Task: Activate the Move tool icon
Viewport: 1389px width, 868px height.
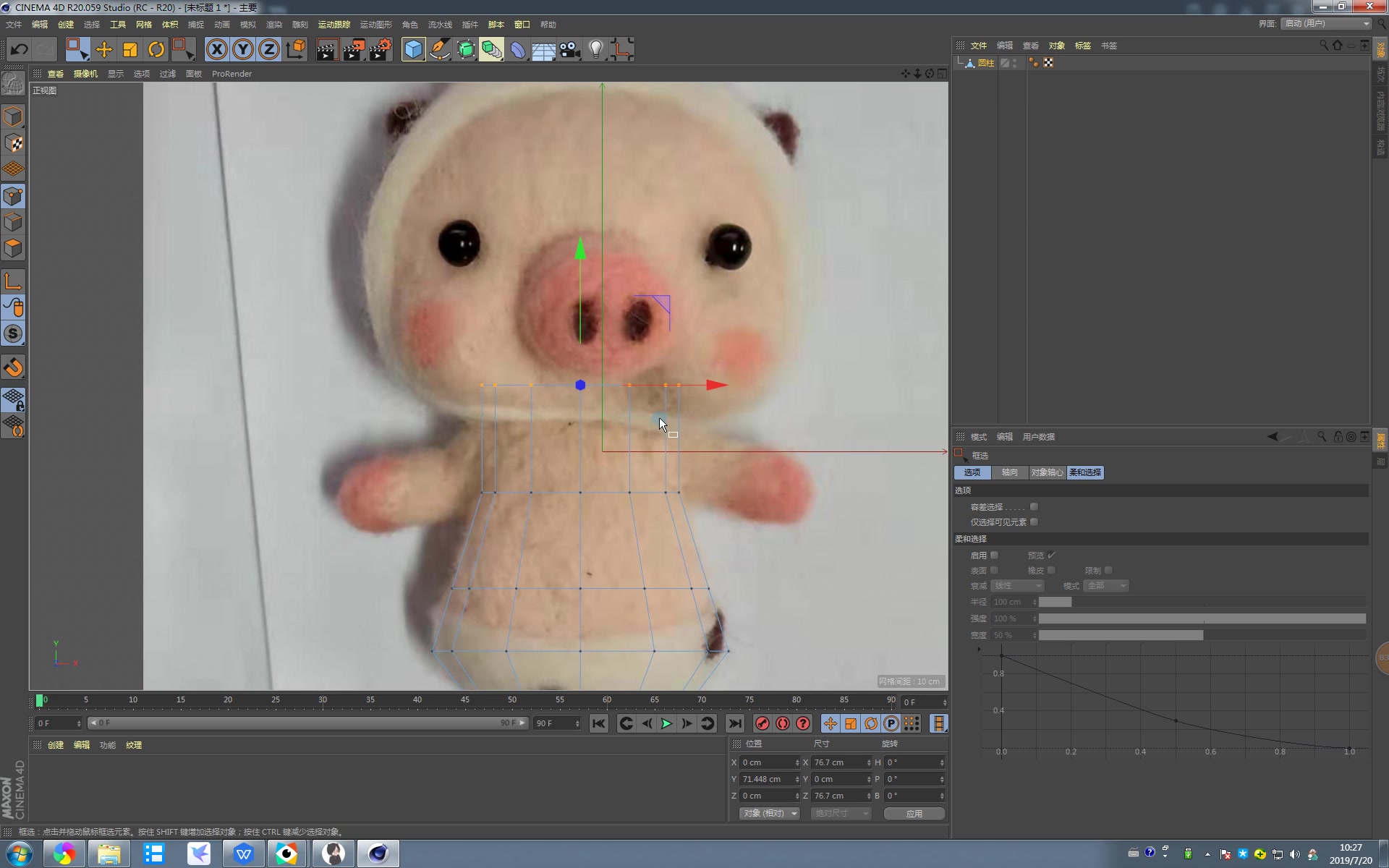Action: (x=104, y=49)
